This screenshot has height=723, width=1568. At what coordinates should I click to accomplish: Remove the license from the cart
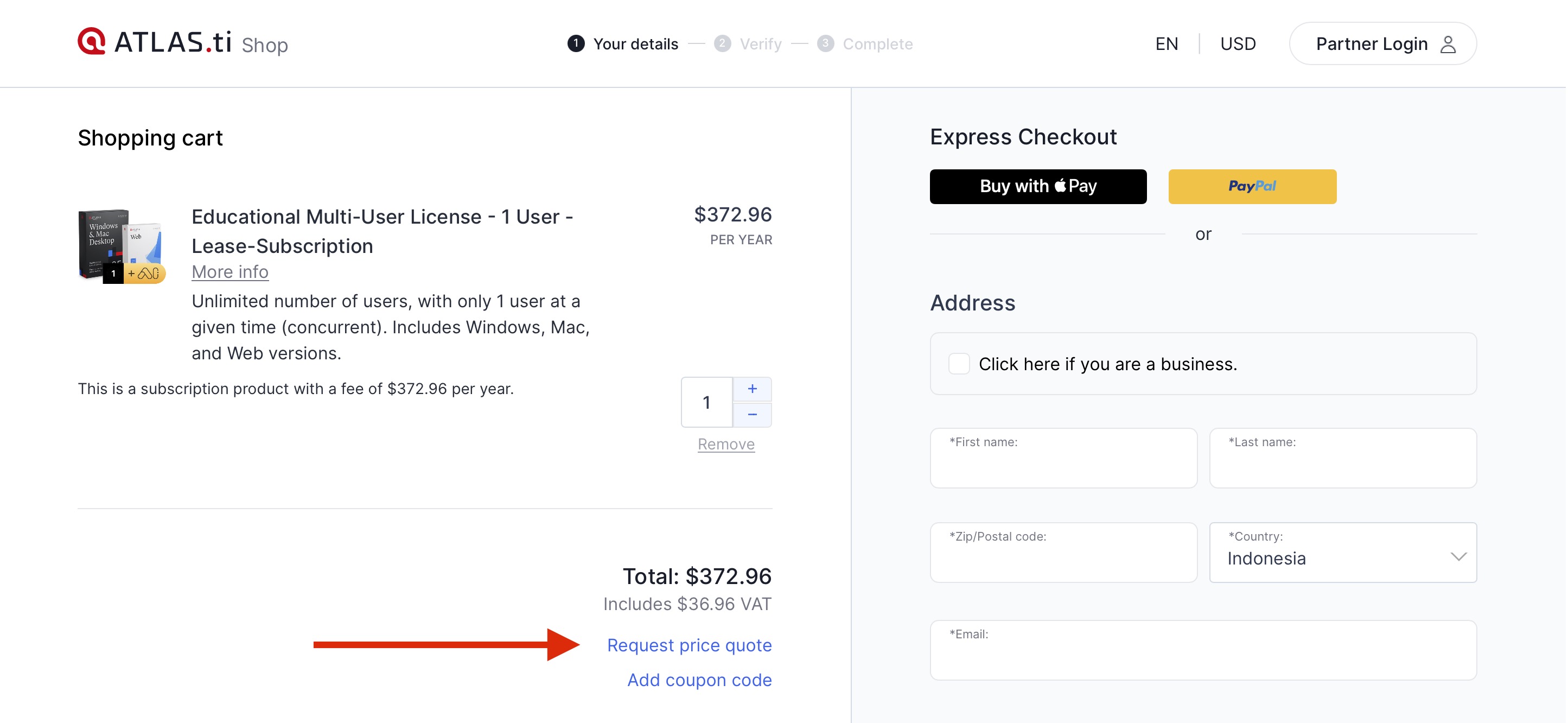tap(725, 444)
